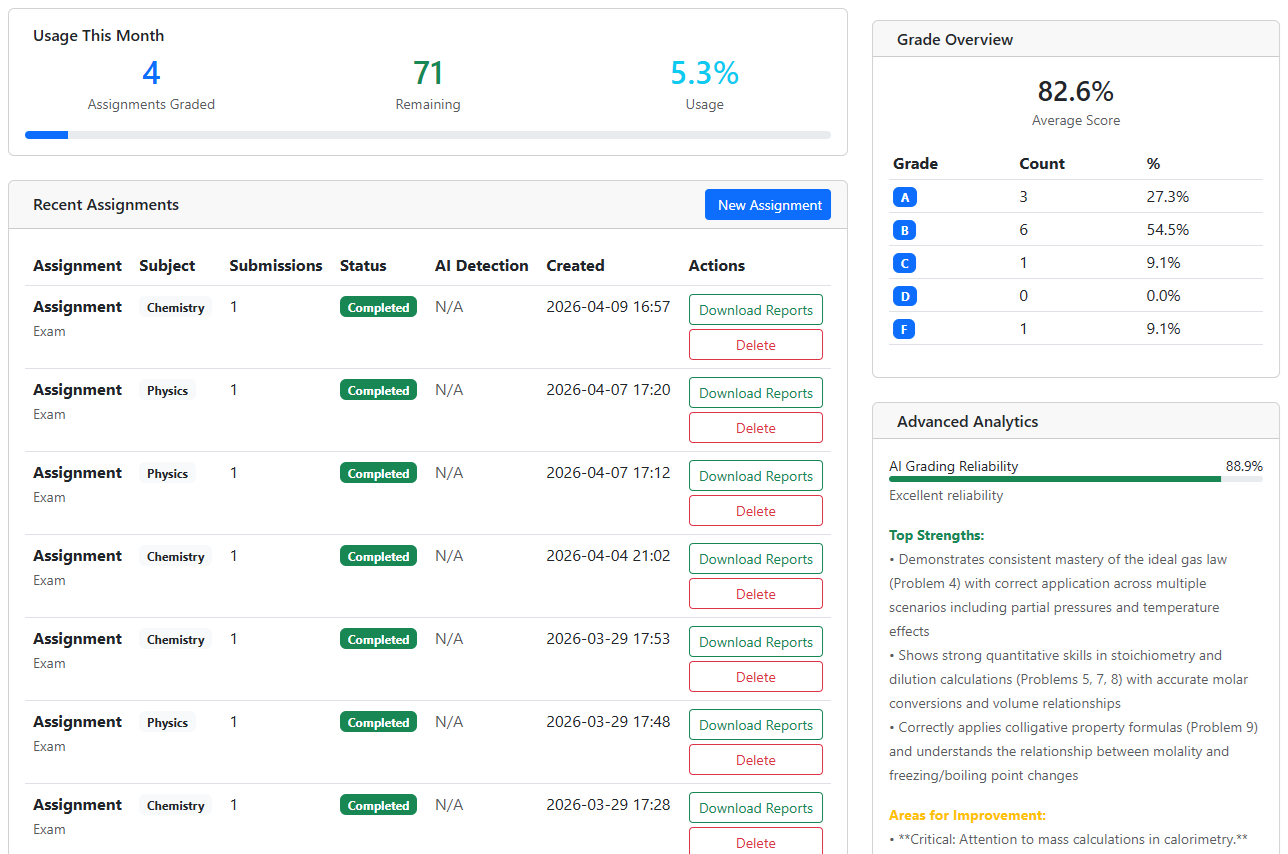Click the grade B badge icon
Screen dimensions: 1288x854
click(904, 229)
